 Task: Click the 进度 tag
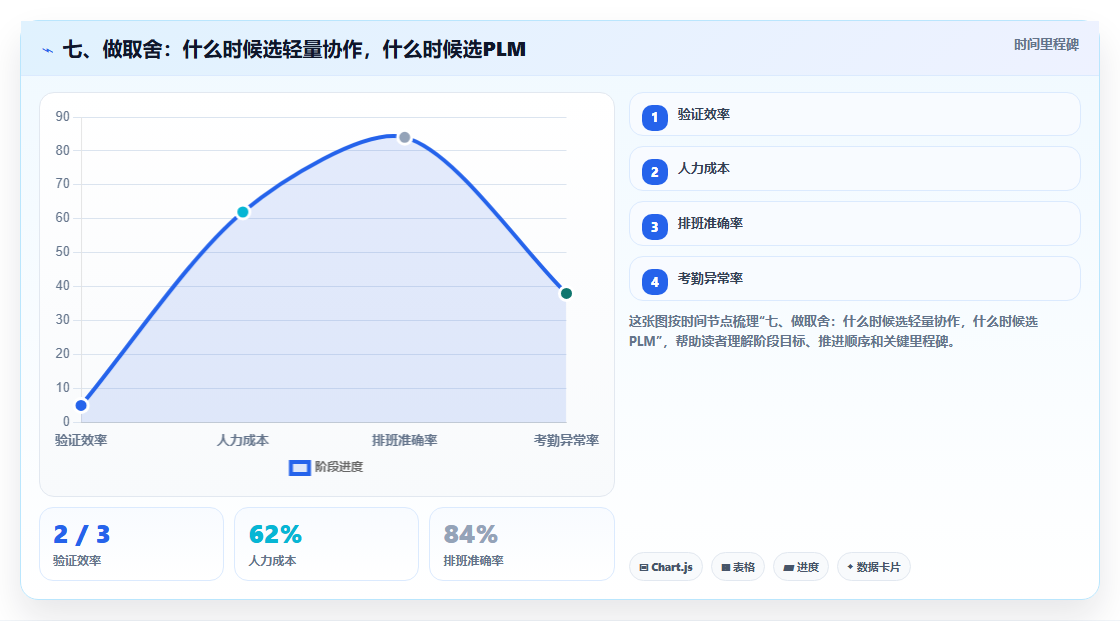click(x=801, y=567)
